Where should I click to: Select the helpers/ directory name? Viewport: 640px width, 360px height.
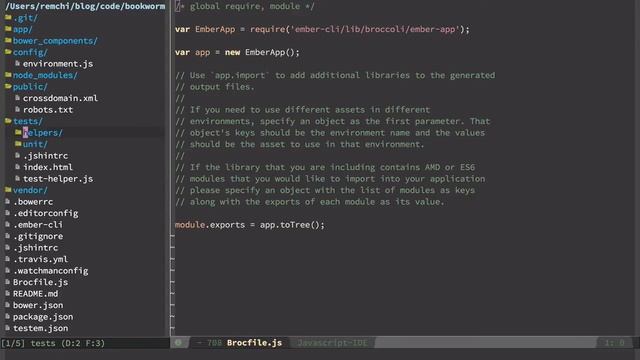pyautogui.click(x=42, y=133)
